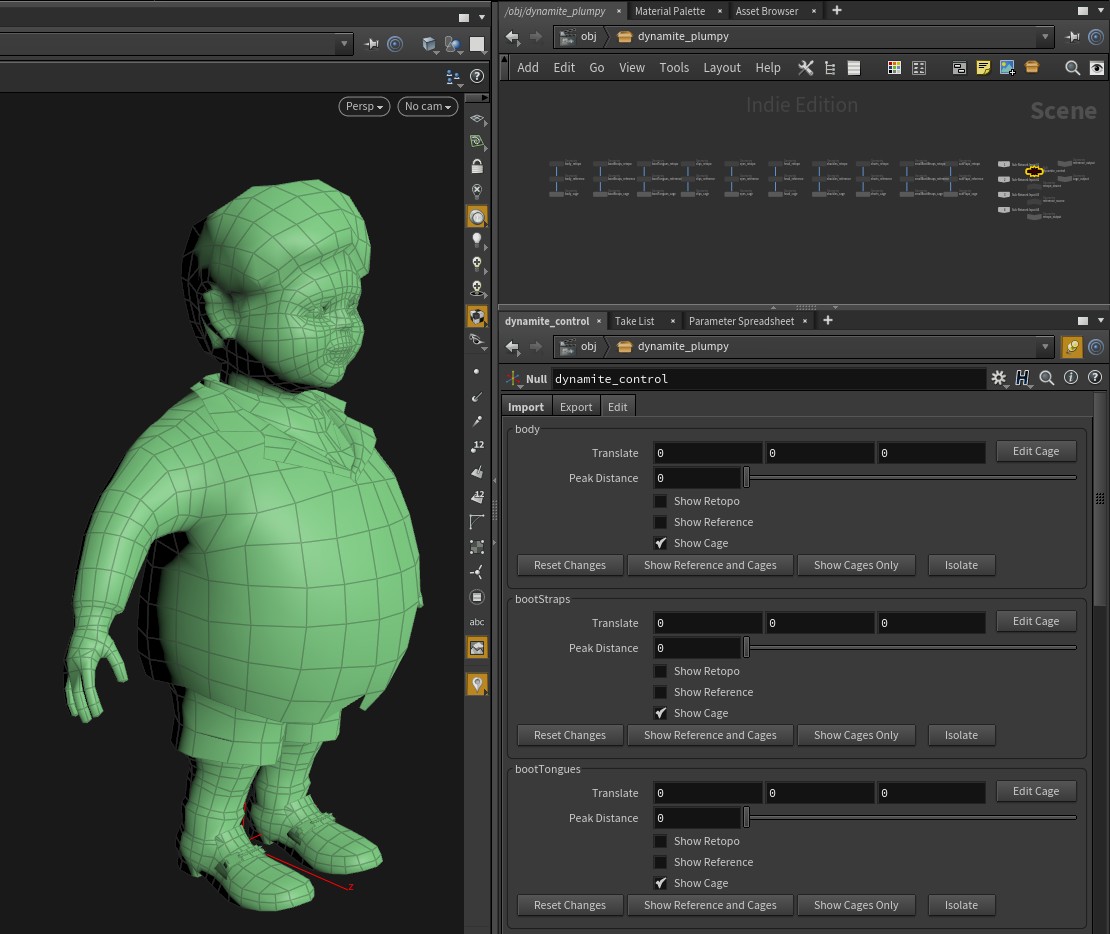Switch to the Material Palette tab
Viewport: 1110px width, 934px height.
pos(669,11)
